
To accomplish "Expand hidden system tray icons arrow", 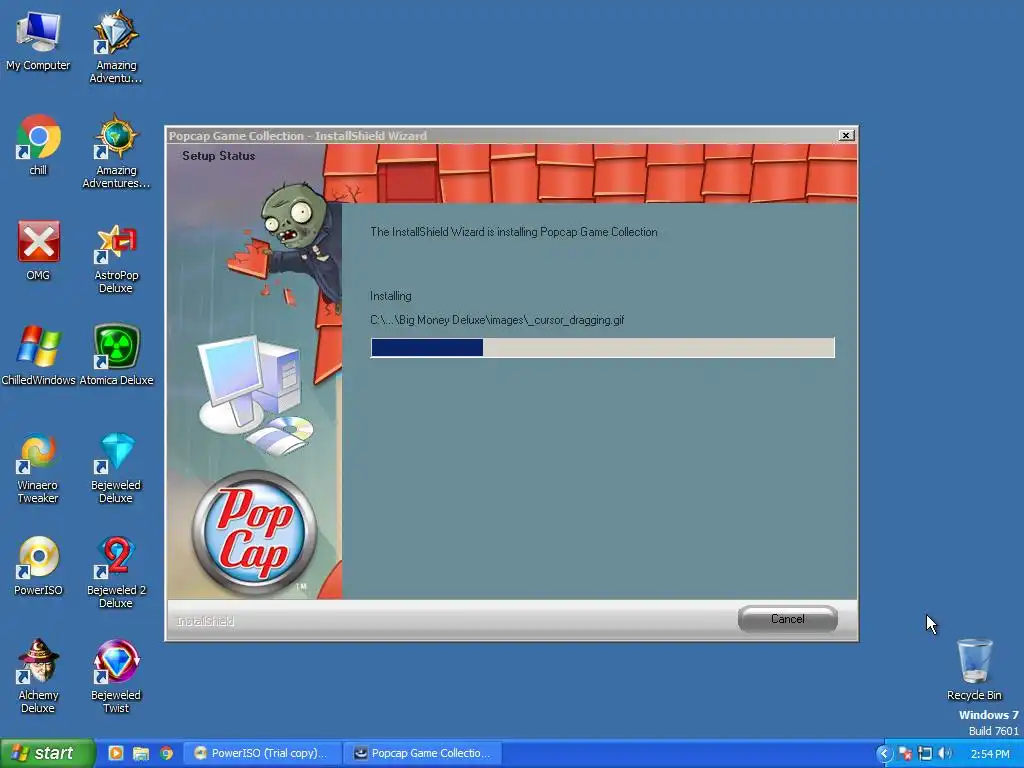I will [884, 754].
